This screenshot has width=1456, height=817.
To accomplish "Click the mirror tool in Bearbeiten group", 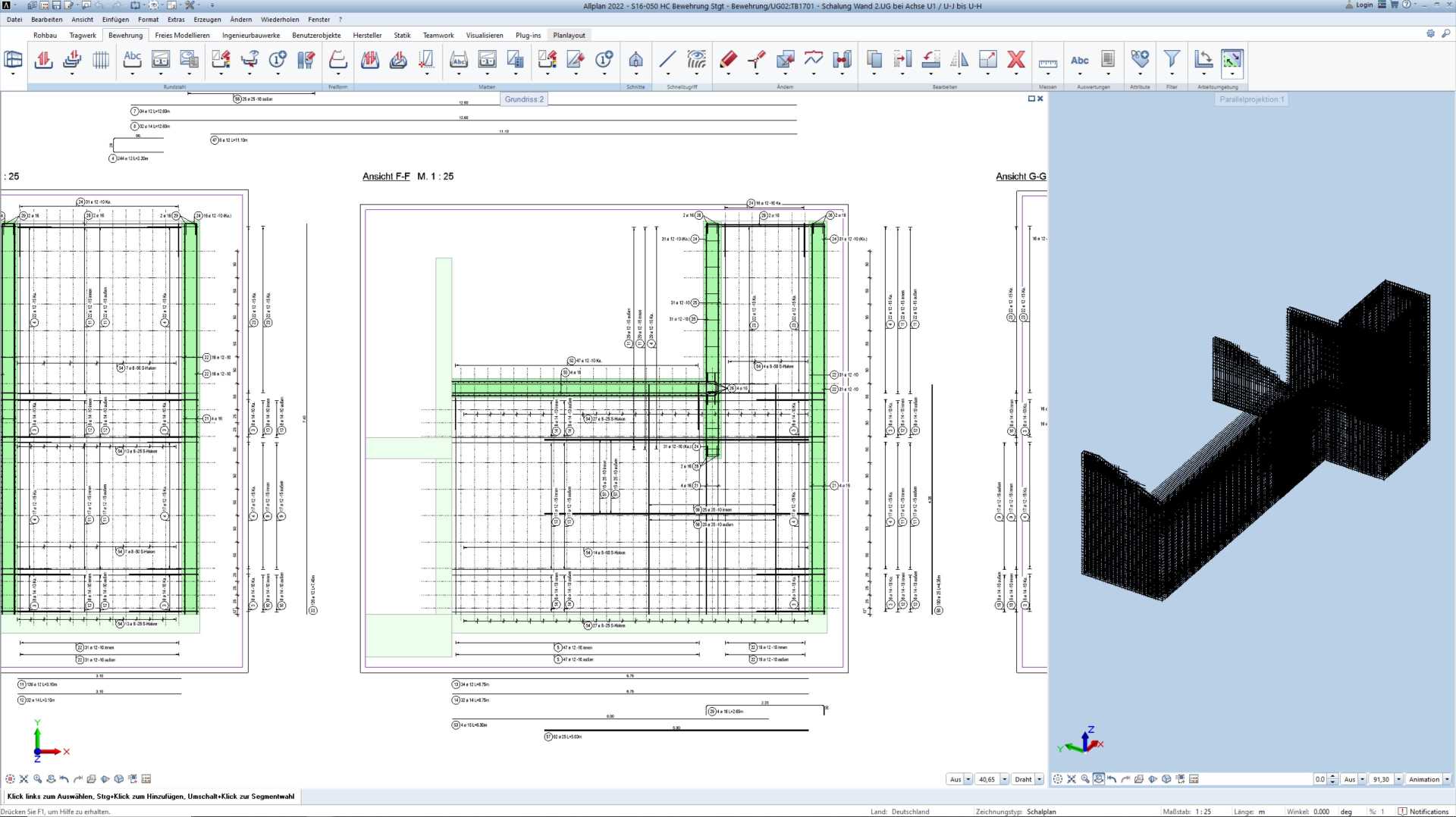I will coord(959,60).
